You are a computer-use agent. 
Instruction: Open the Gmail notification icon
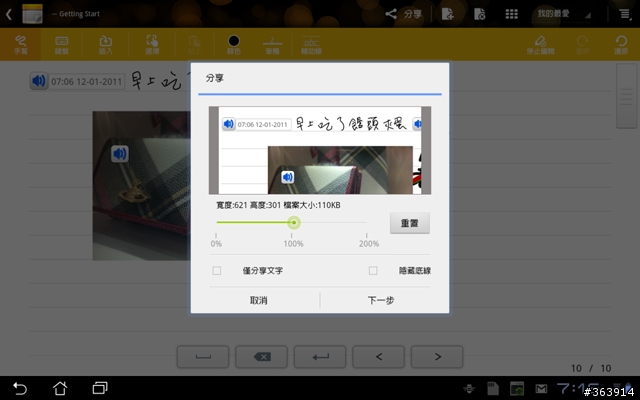pos(541,389)
